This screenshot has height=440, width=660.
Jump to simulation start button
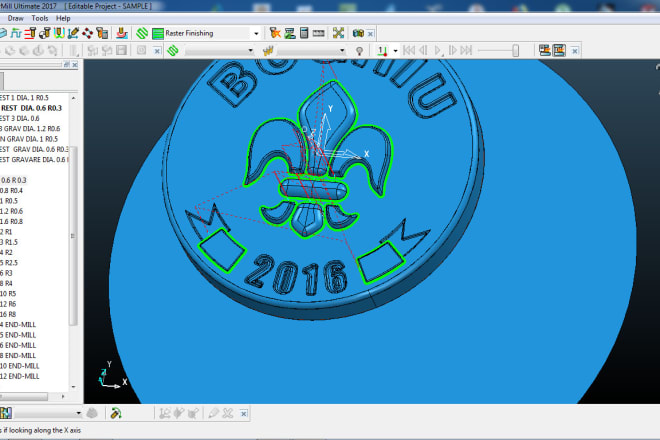coord(409,51)
